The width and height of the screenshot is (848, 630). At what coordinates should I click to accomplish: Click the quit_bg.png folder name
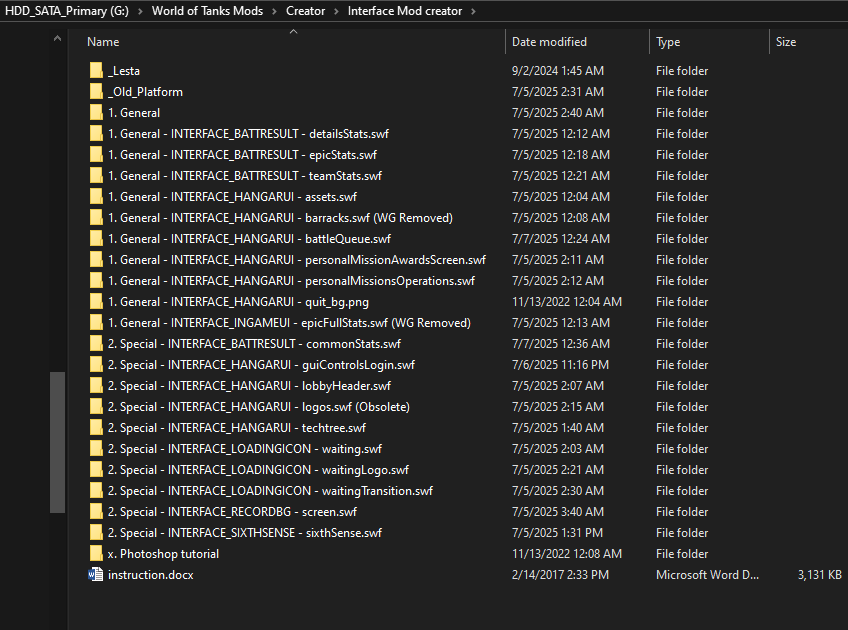click(x=238, y=302)
